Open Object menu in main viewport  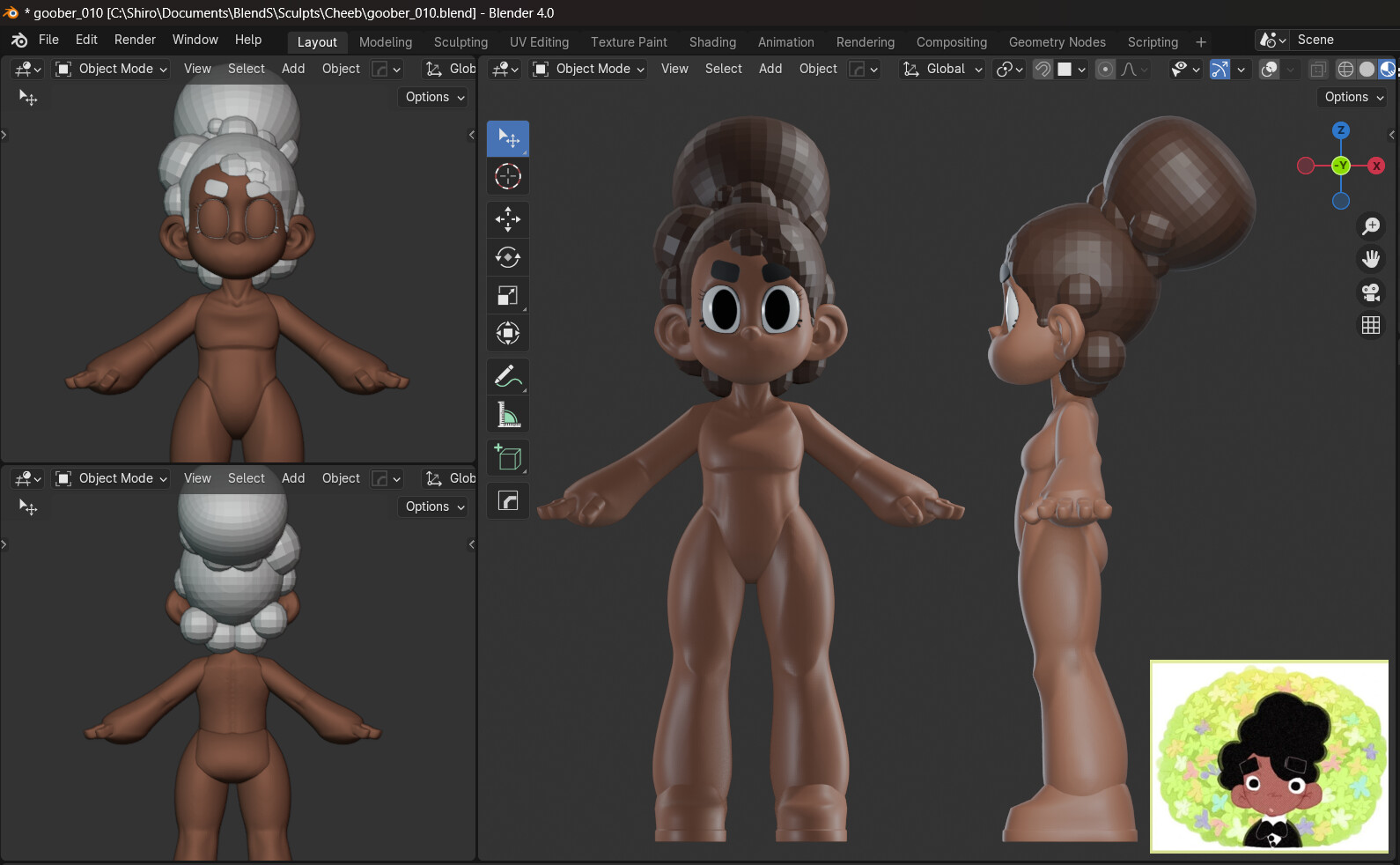818,69
